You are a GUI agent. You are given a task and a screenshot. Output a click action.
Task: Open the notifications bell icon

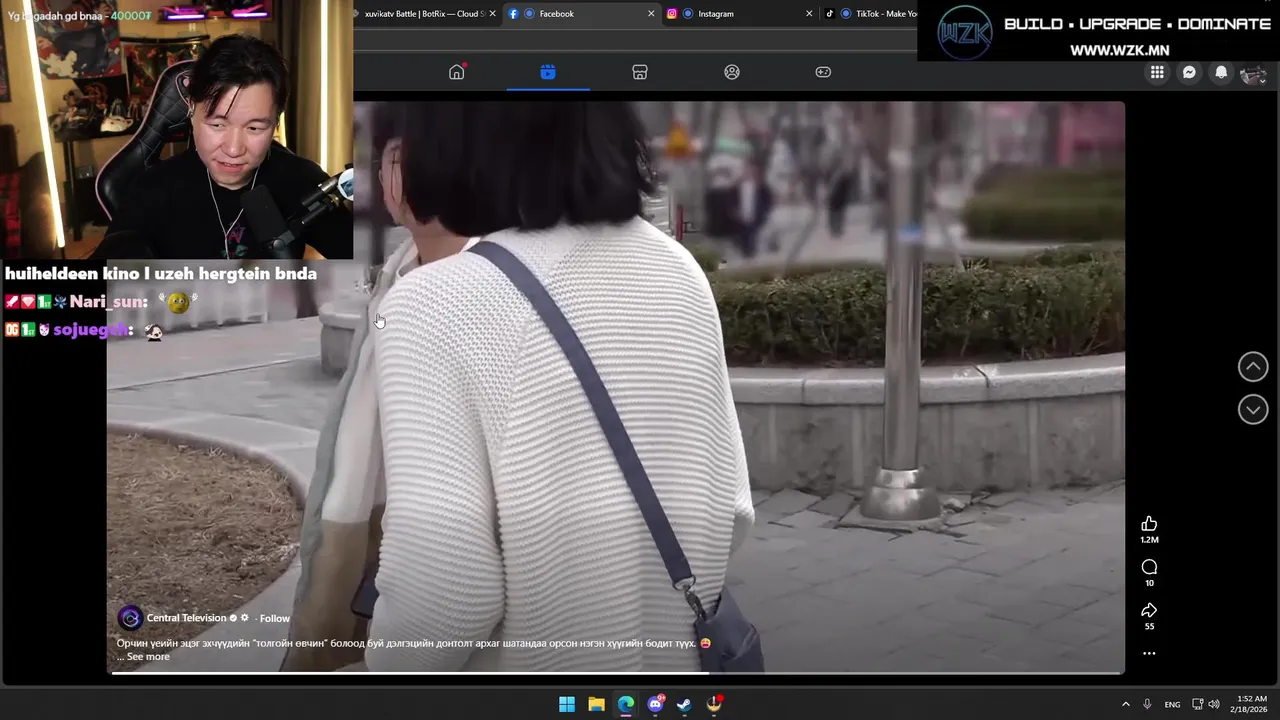[1221, 72]
